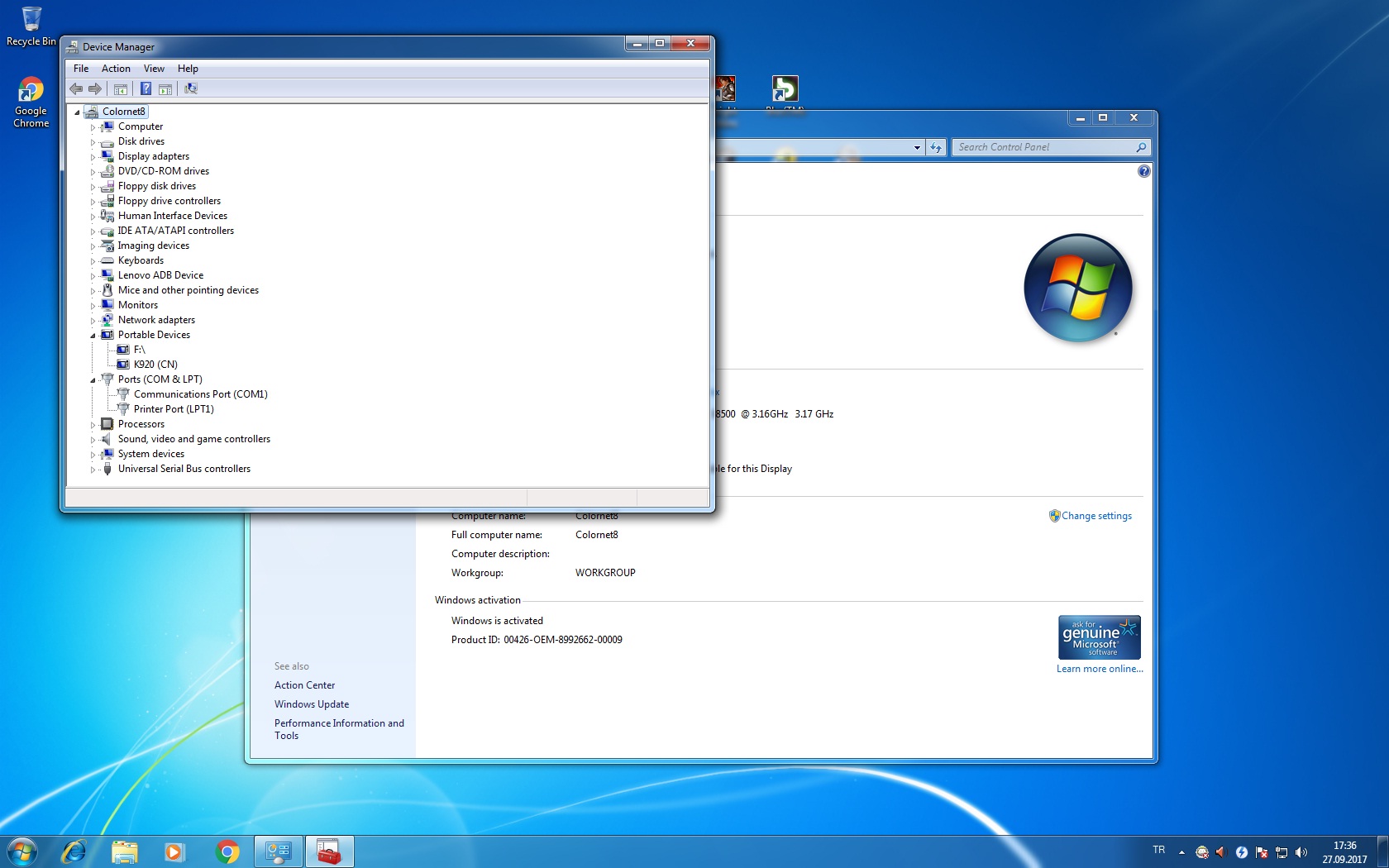Expand the Display adapters node

[x=93, y=157]
